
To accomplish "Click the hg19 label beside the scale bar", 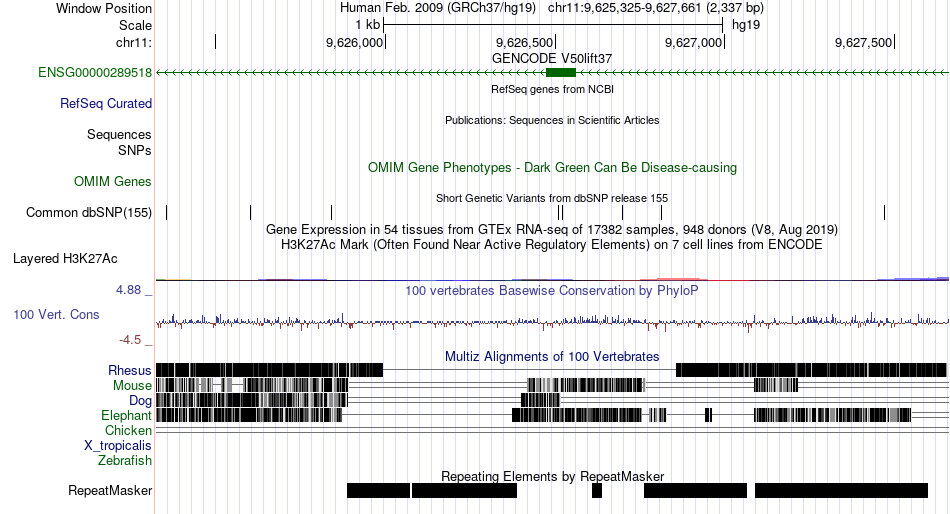I will (746, 25).
